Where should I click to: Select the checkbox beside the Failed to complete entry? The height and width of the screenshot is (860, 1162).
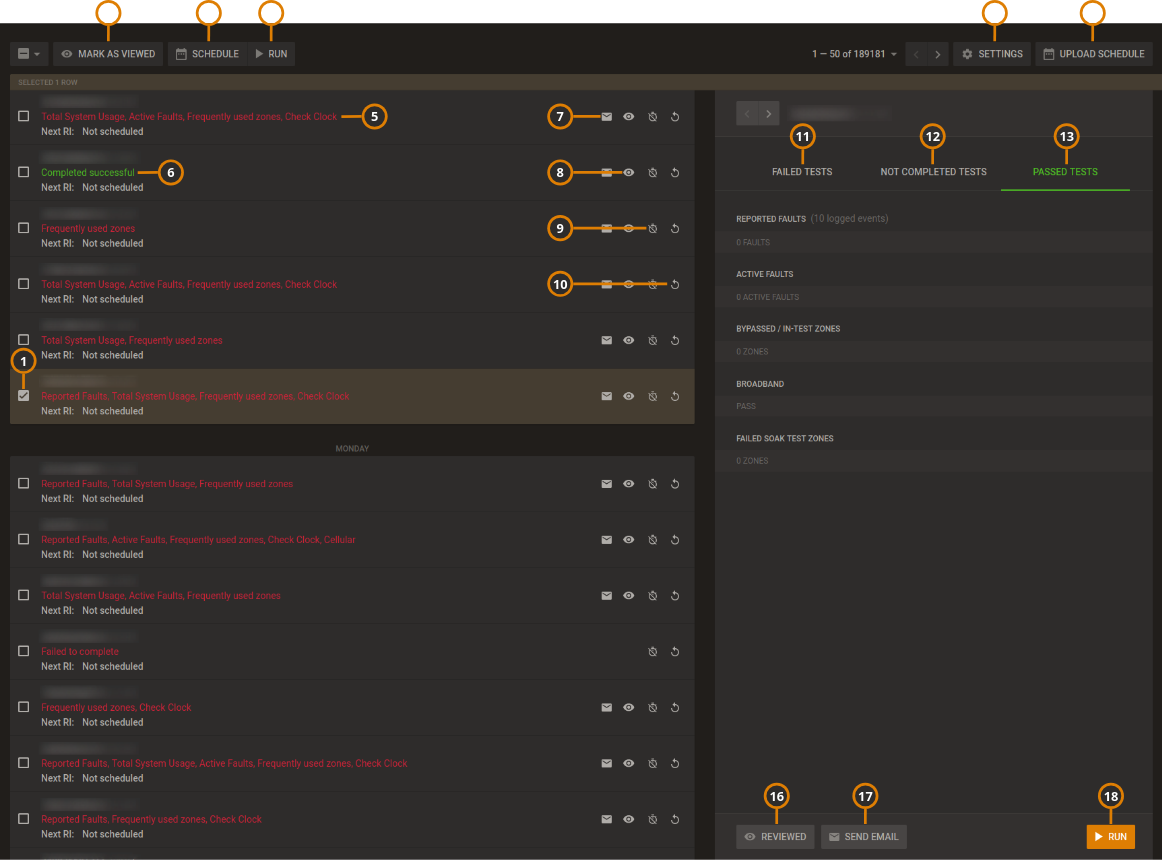23,650
